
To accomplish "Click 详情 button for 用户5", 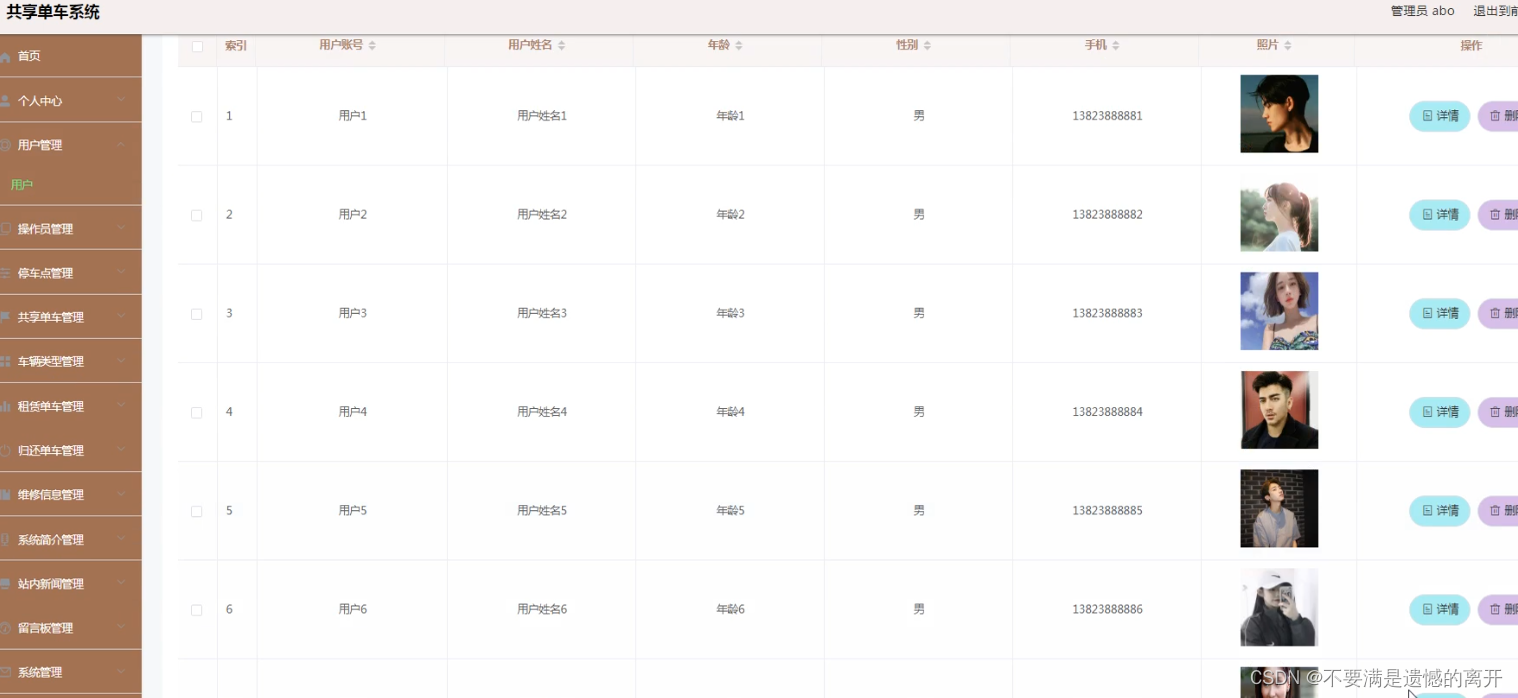I will point(1440,511).
